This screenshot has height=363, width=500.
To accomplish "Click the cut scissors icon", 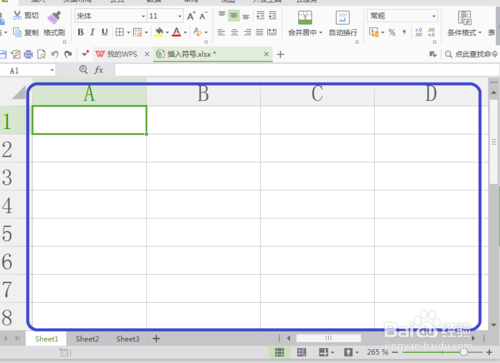I will [17, 15].
